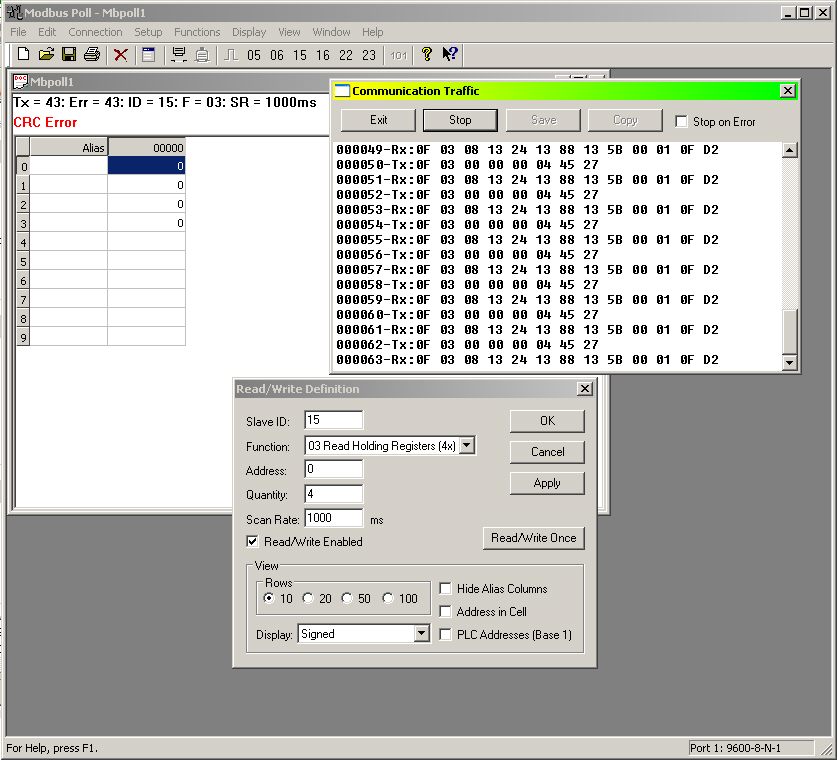The height and width of the screenshot is (760, 837).
Task: Click the traffic log scrollbar up arrow
Action: tap(789, 150)
